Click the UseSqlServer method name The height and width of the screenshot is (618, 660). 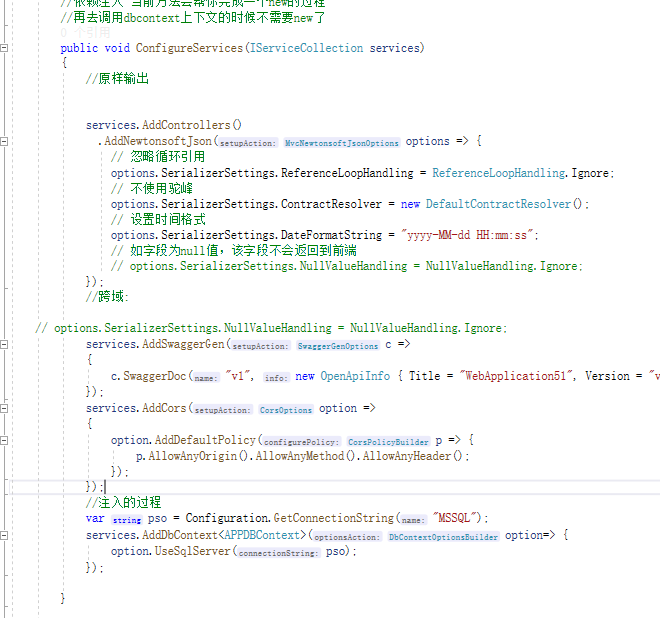[x=192, y=551]
